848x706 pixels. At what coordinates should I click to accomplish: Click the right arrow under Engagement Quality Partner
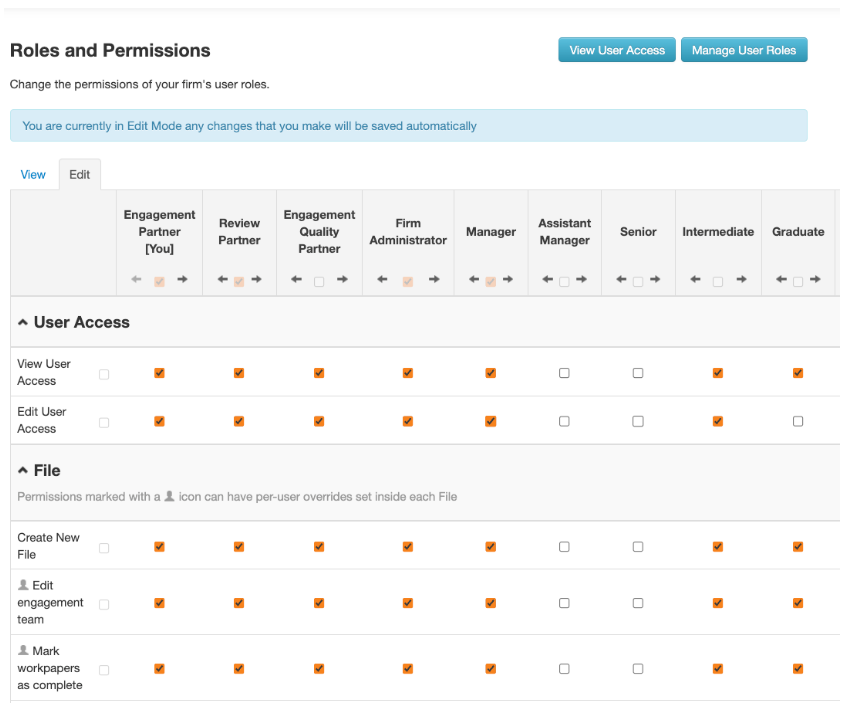tap(343, 281)
